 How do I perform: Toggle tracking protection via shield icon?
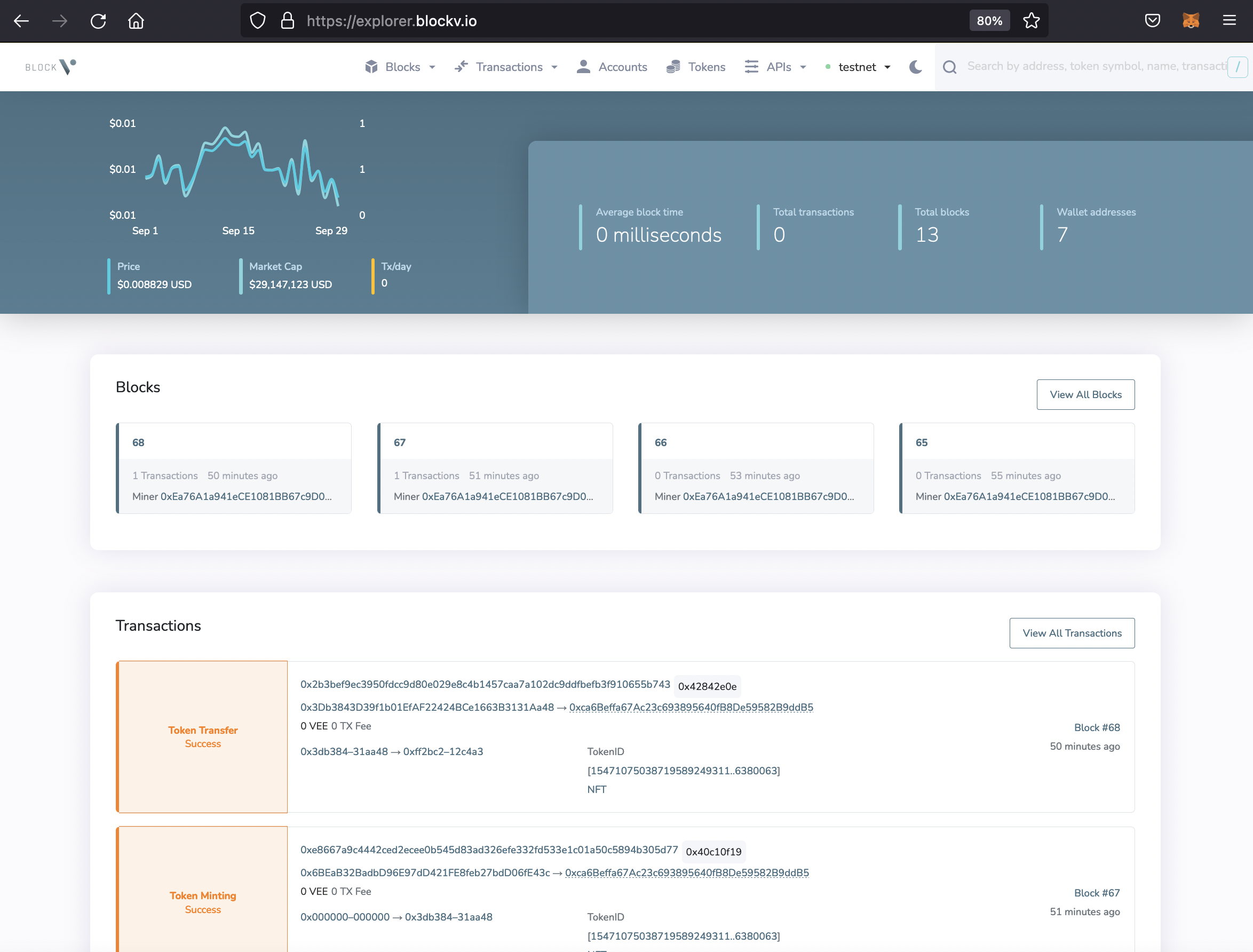pyautogui.click(x=258, y=20)
